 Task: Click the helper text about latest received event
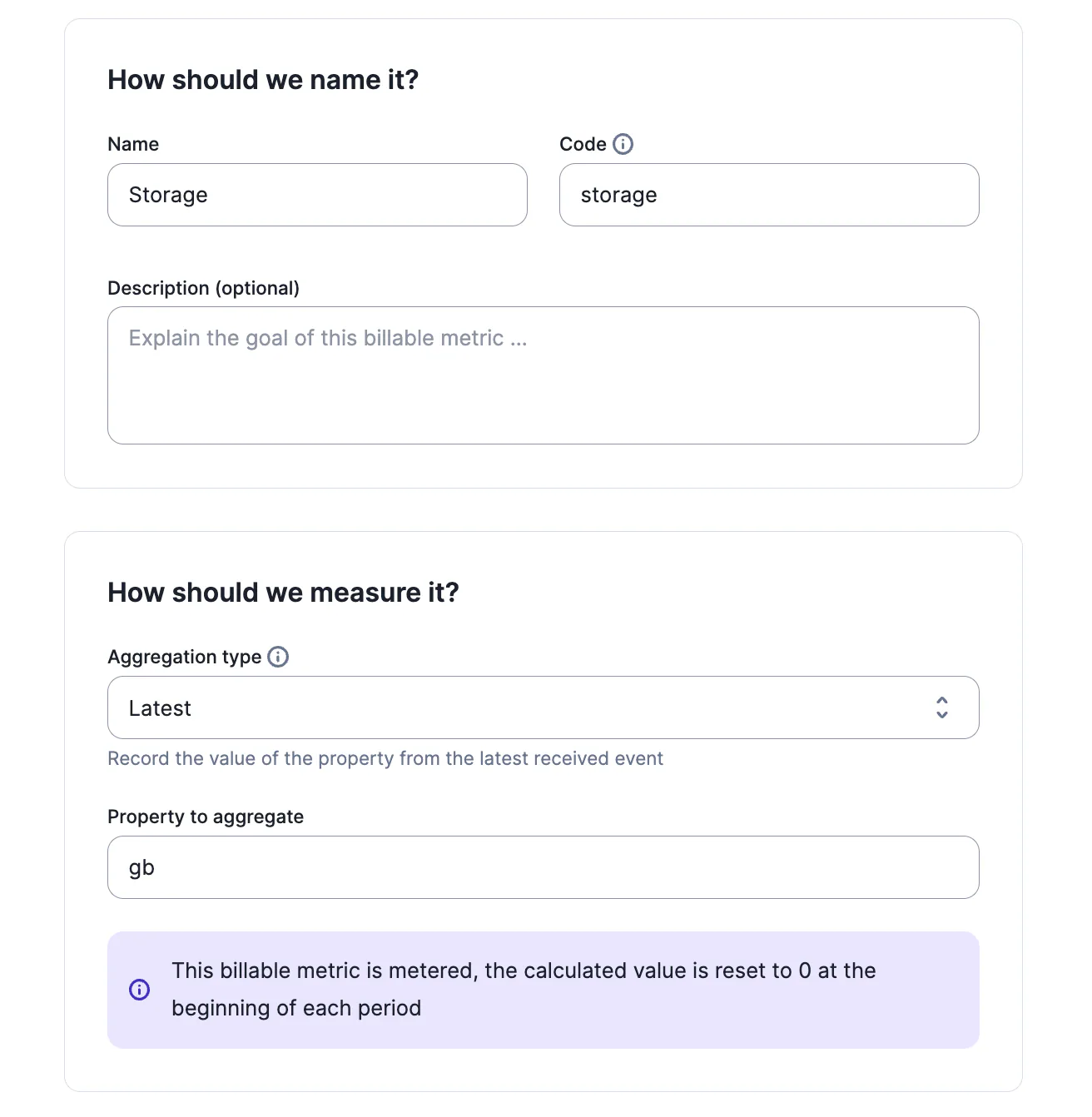[385, 758]
